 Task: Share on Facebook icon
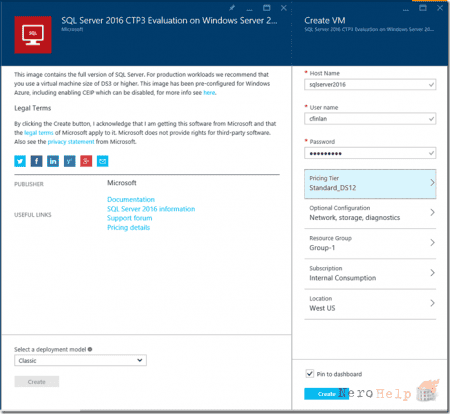coord(36,161)
